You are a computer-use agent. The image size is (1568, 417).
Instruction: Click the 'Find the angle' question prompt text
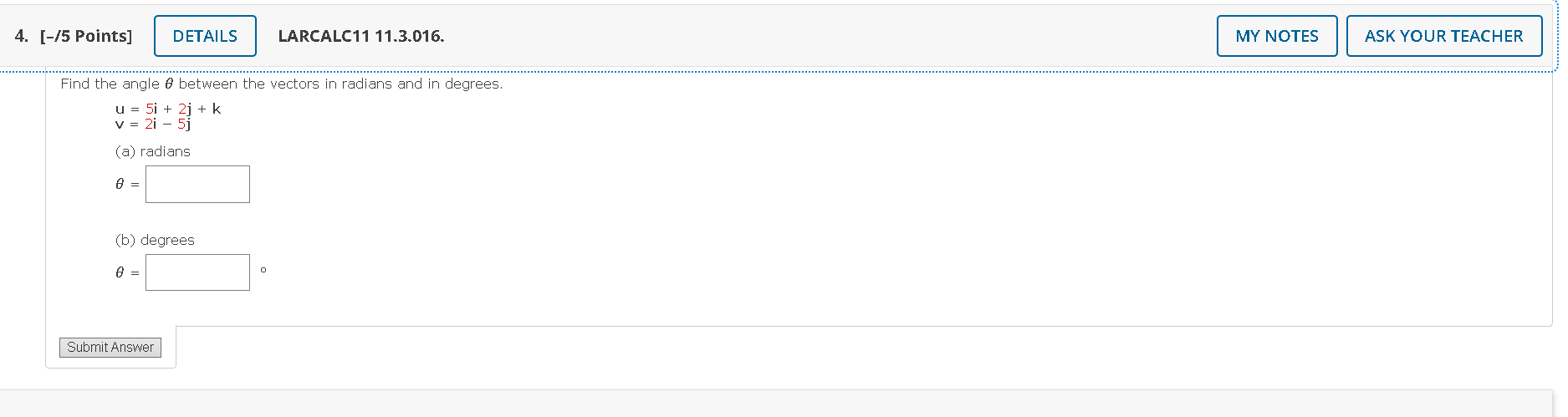pos(282,84)
